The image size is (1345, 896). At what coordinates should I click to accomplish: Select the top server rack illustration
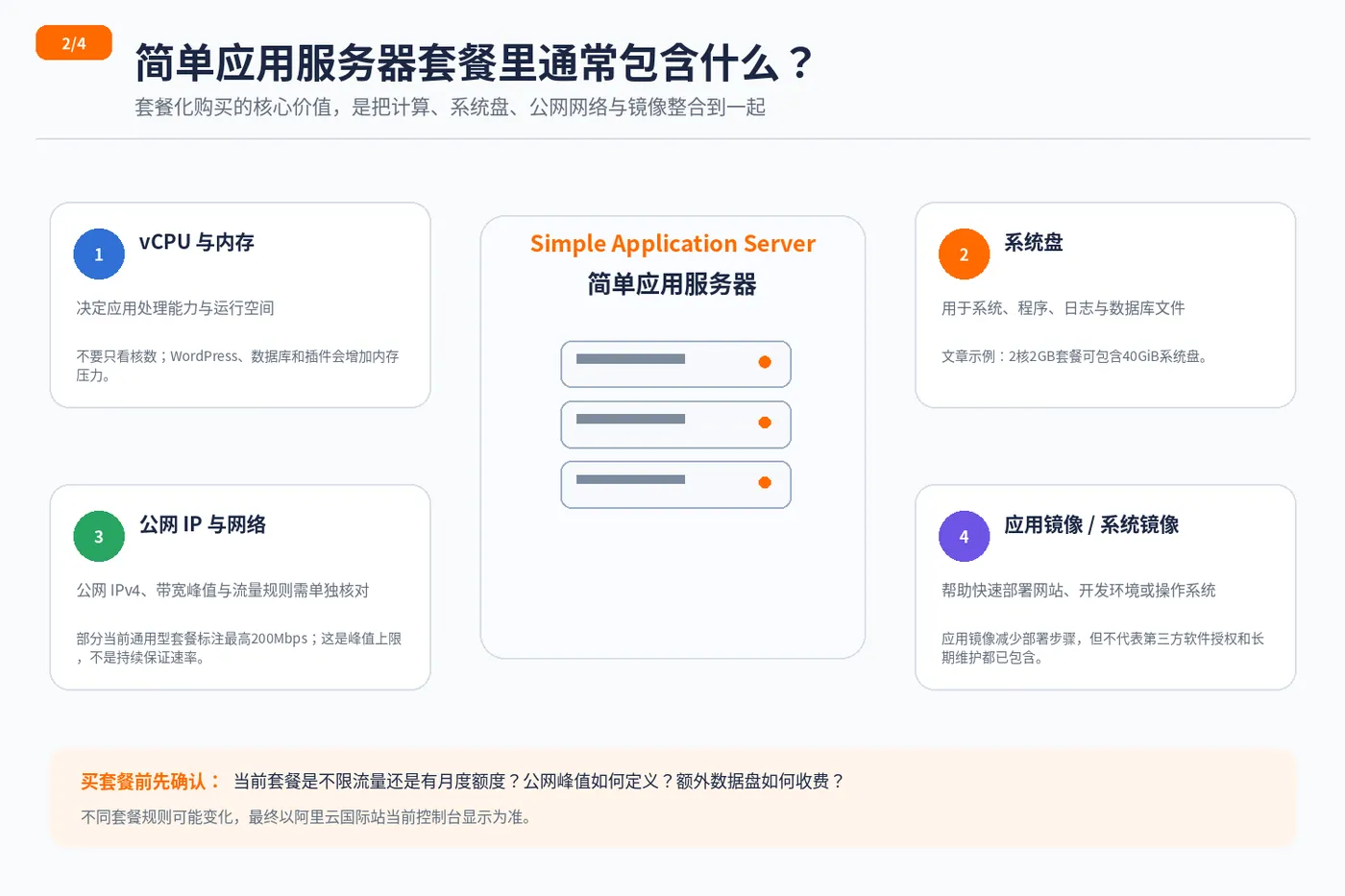click(x=675, y=364)
